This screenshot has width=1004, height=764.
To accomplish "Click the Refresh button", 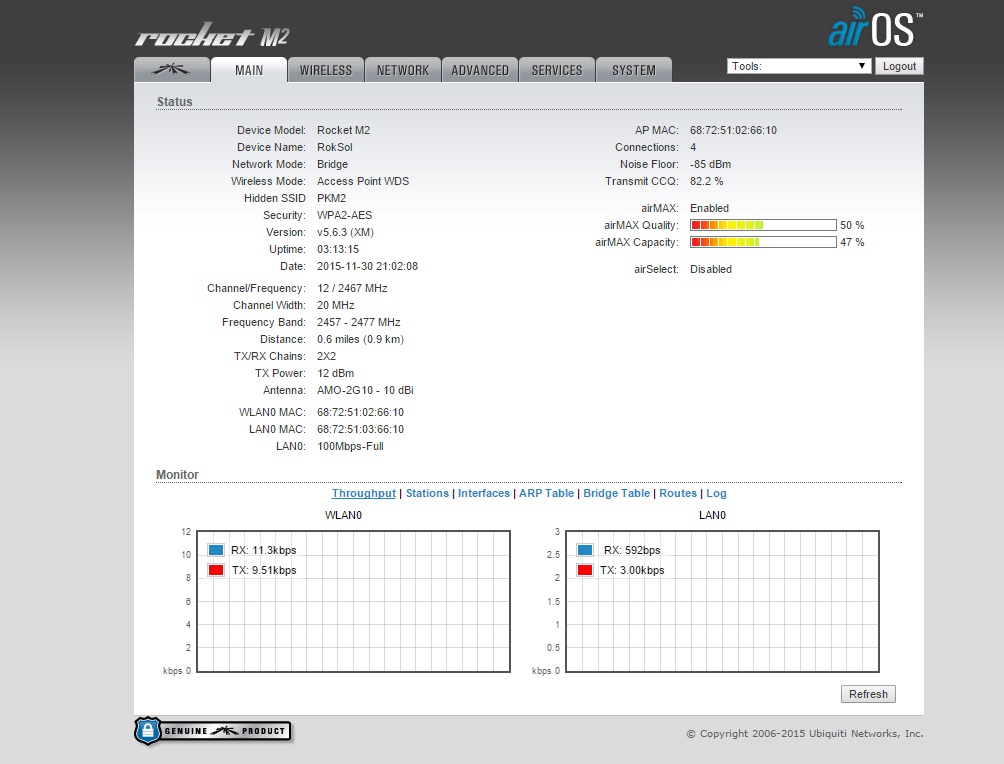I will point(868,694).
